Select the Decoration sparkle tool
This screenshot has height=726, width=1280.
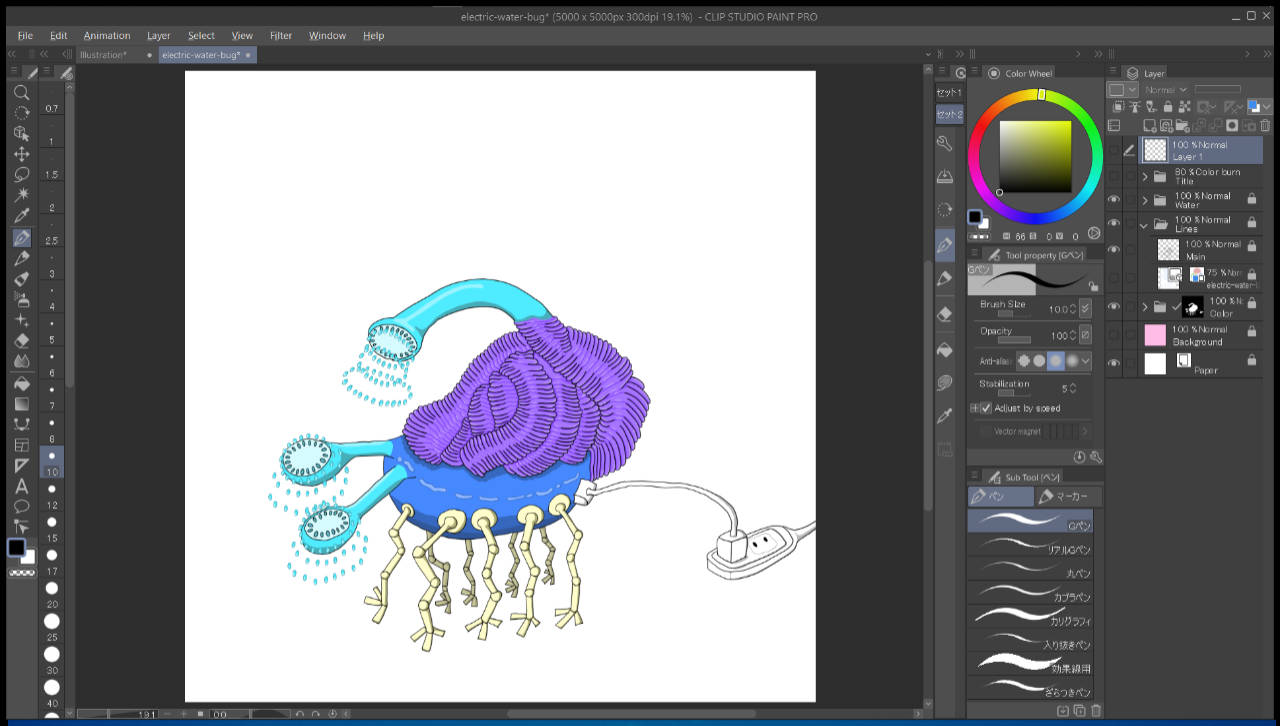tap(21, 320)
